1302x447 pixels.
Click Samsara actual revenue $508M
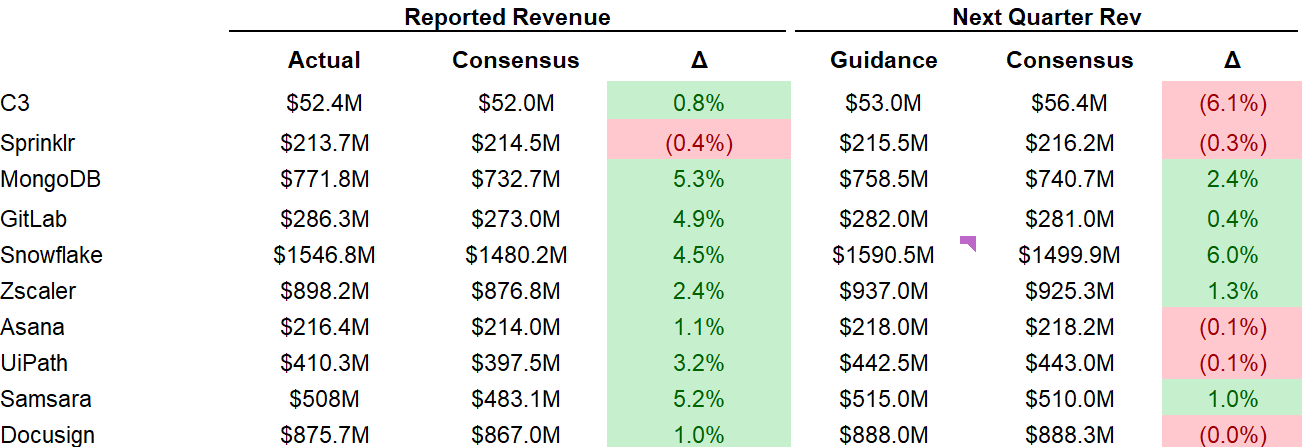(x=324, y=399)
